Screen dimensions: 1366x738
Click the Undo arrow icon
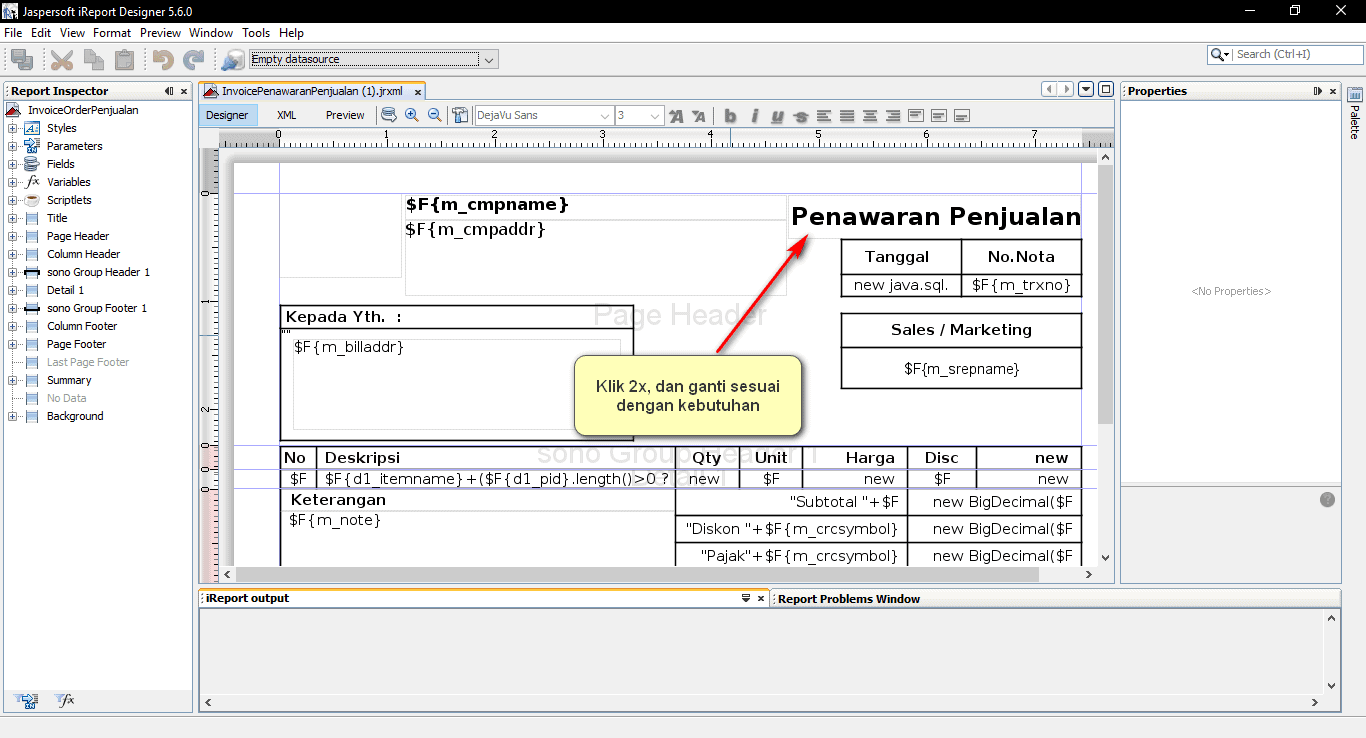(x=163, y=60)
